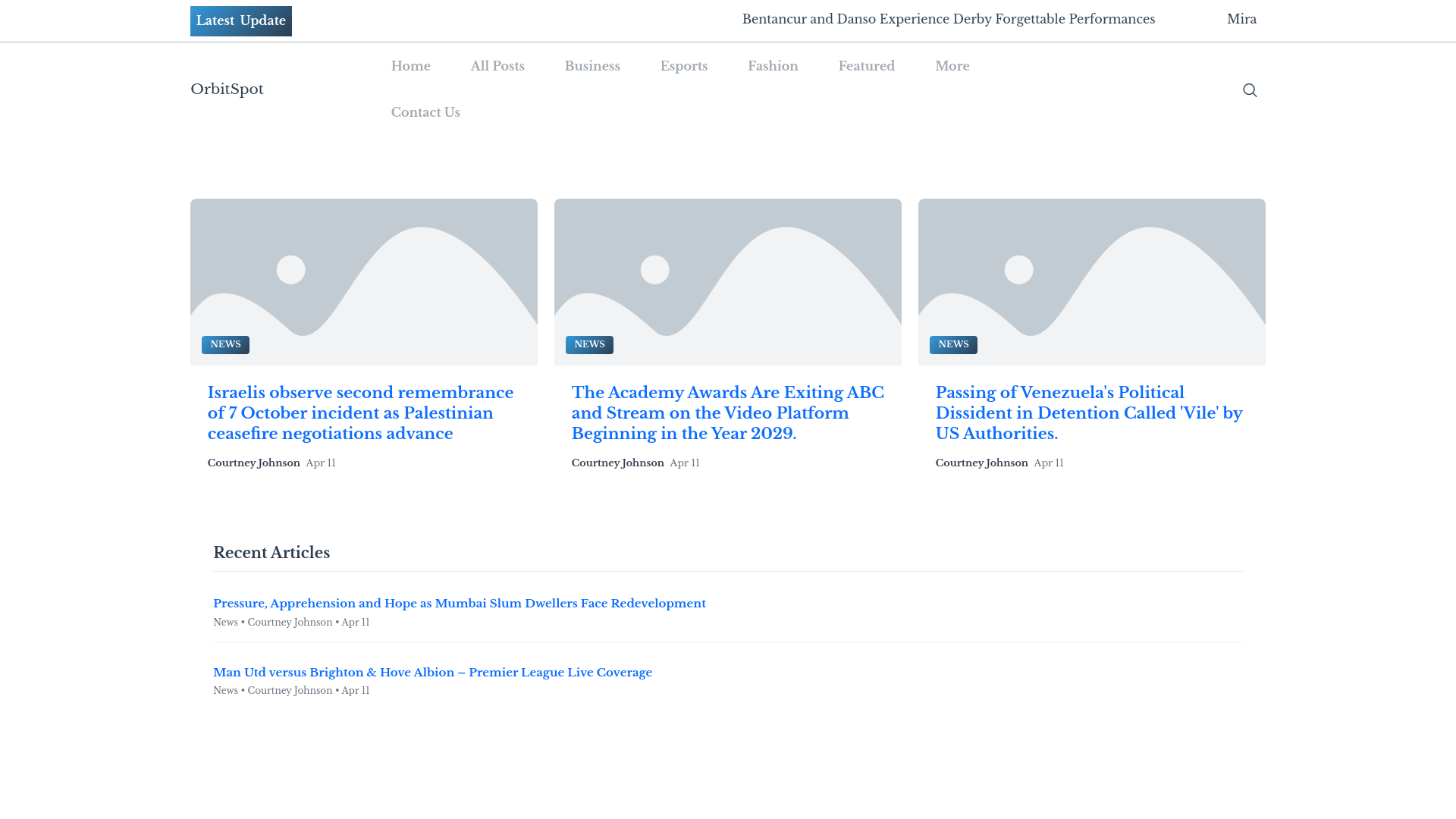
Task: Click the Mira ticker headline
Action: click(1242, 19)
